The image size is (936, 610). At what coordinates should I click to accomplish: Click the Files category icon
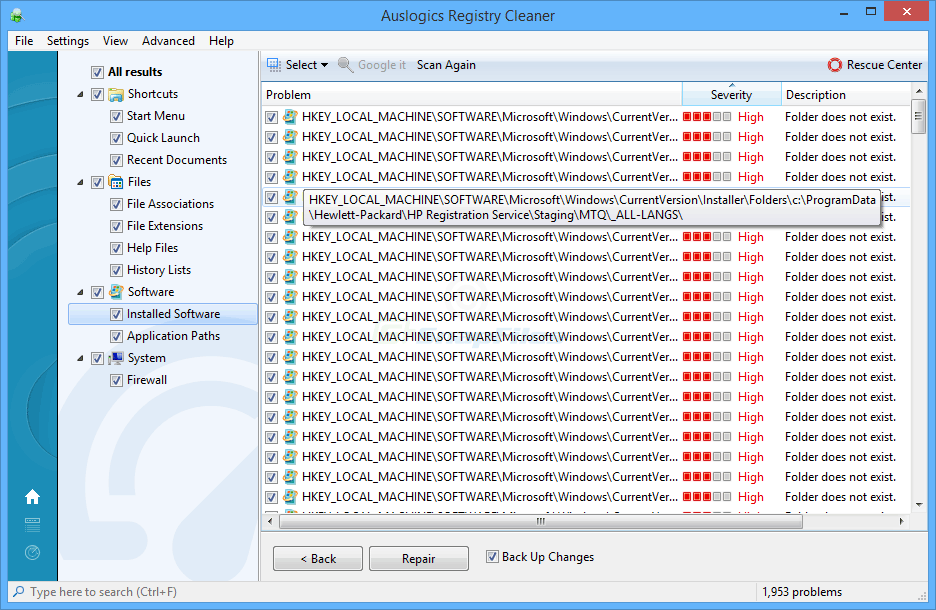[x=116, y=182]
